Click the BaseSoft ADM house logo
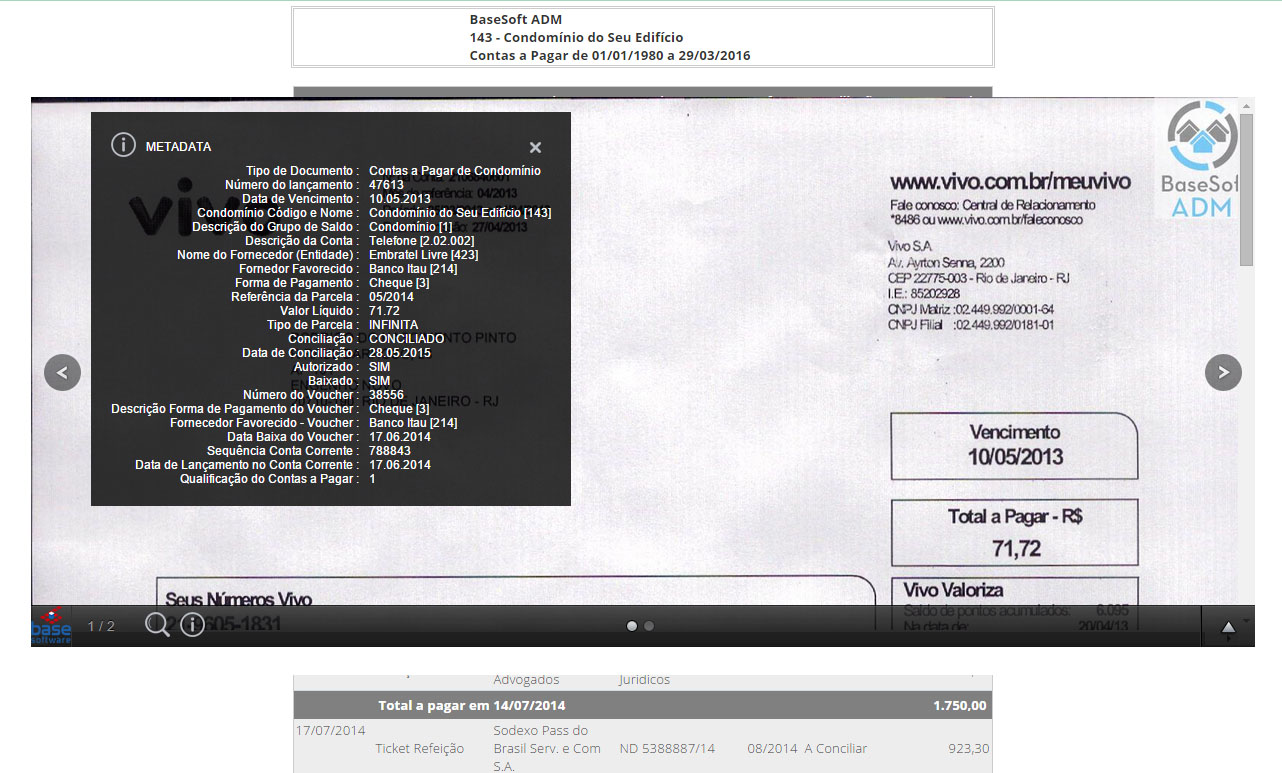Image resolution: width=1282 pixels, height=773 pixels. [x=1202, y=159]
